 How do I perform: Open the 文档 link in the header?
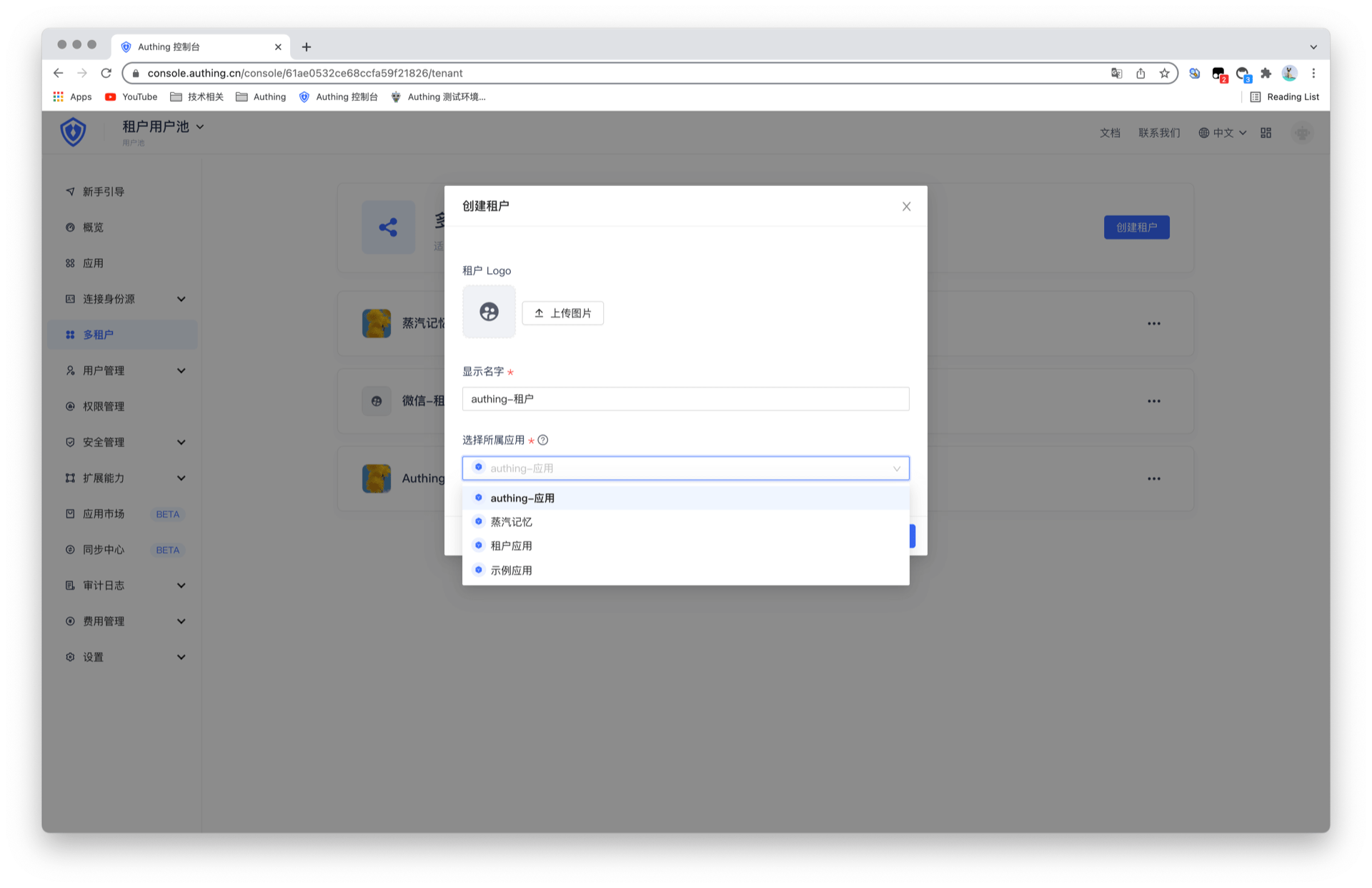click(1109, 133)
